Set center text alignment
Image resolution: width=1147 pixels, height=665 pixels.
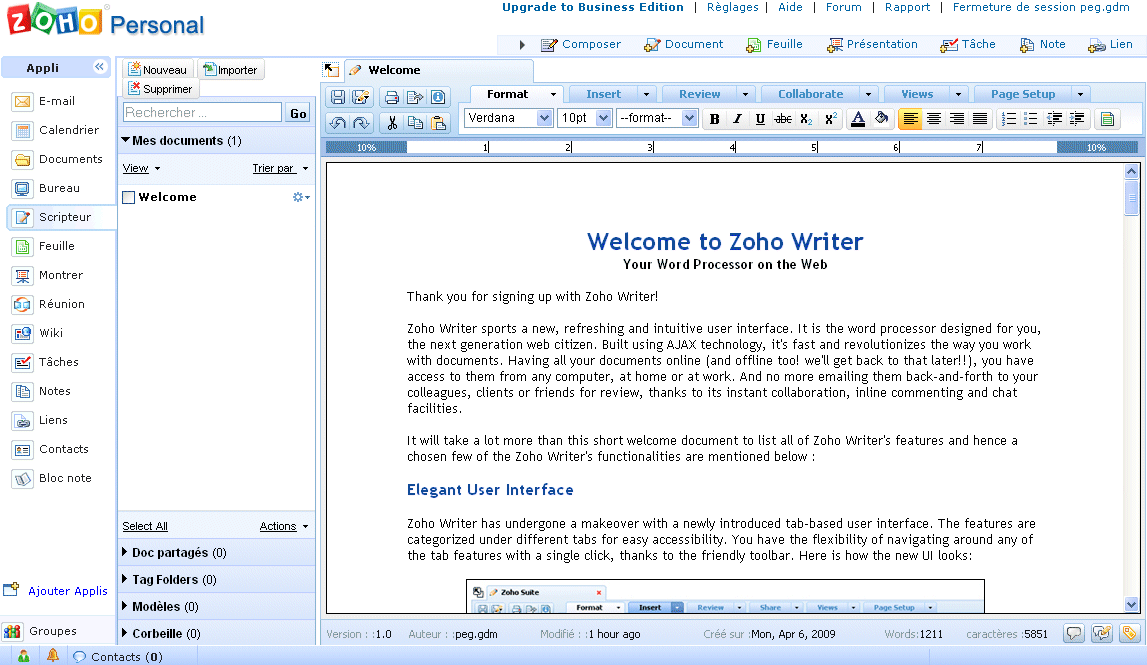pyautogui.click(x=933, y=119)
